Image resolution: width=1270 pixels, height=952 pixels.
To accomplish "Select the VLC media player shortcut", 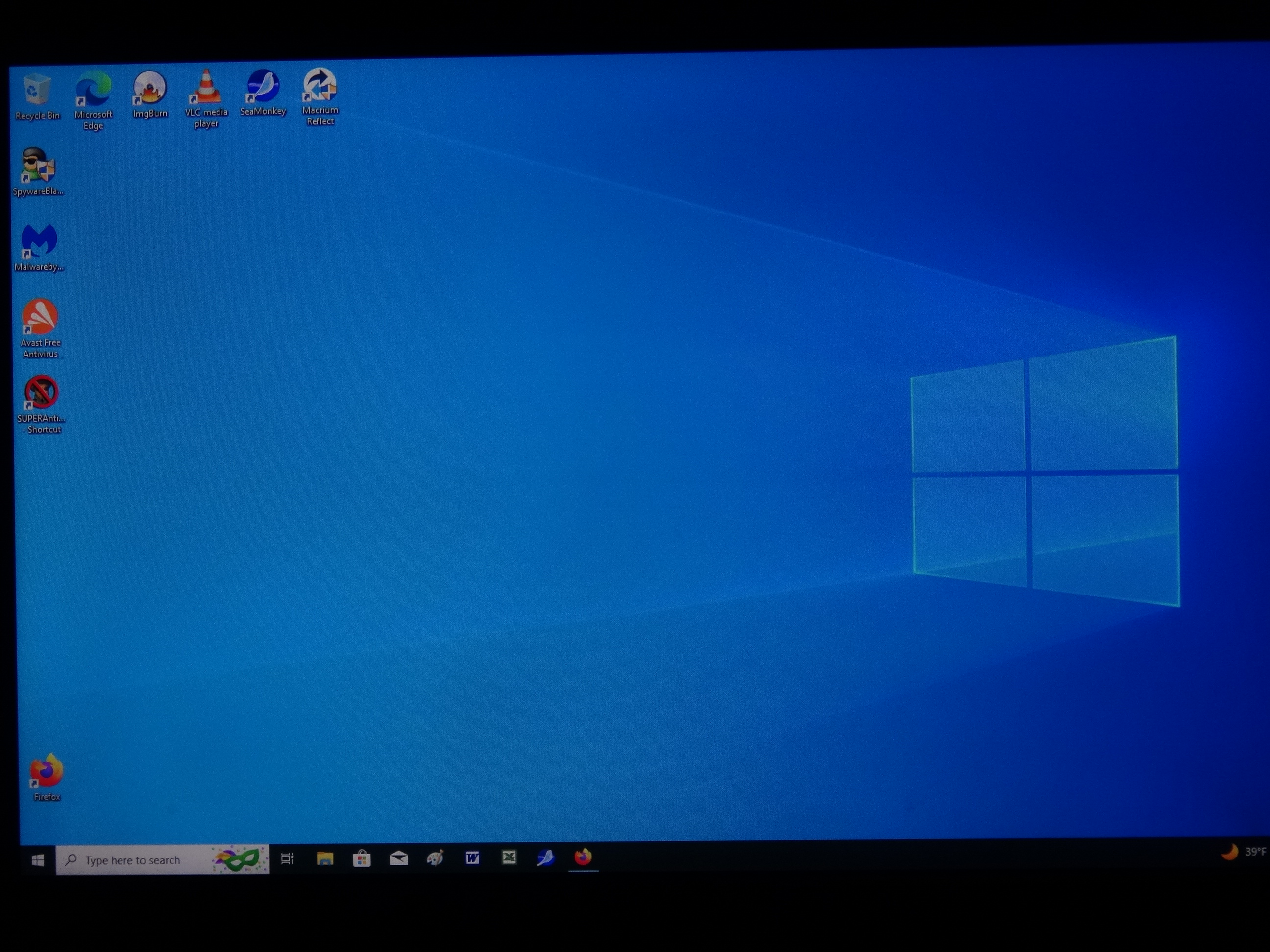I will tap(206, 99).
